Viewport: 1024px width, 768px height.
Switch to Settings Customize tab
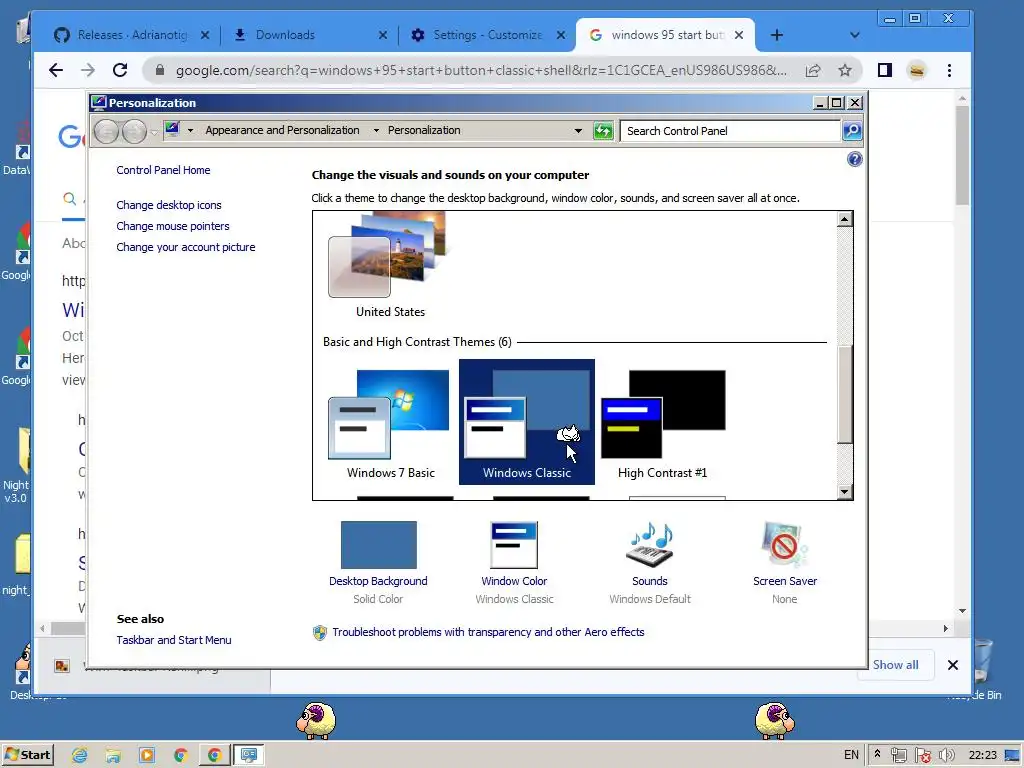tap(487, 35)
